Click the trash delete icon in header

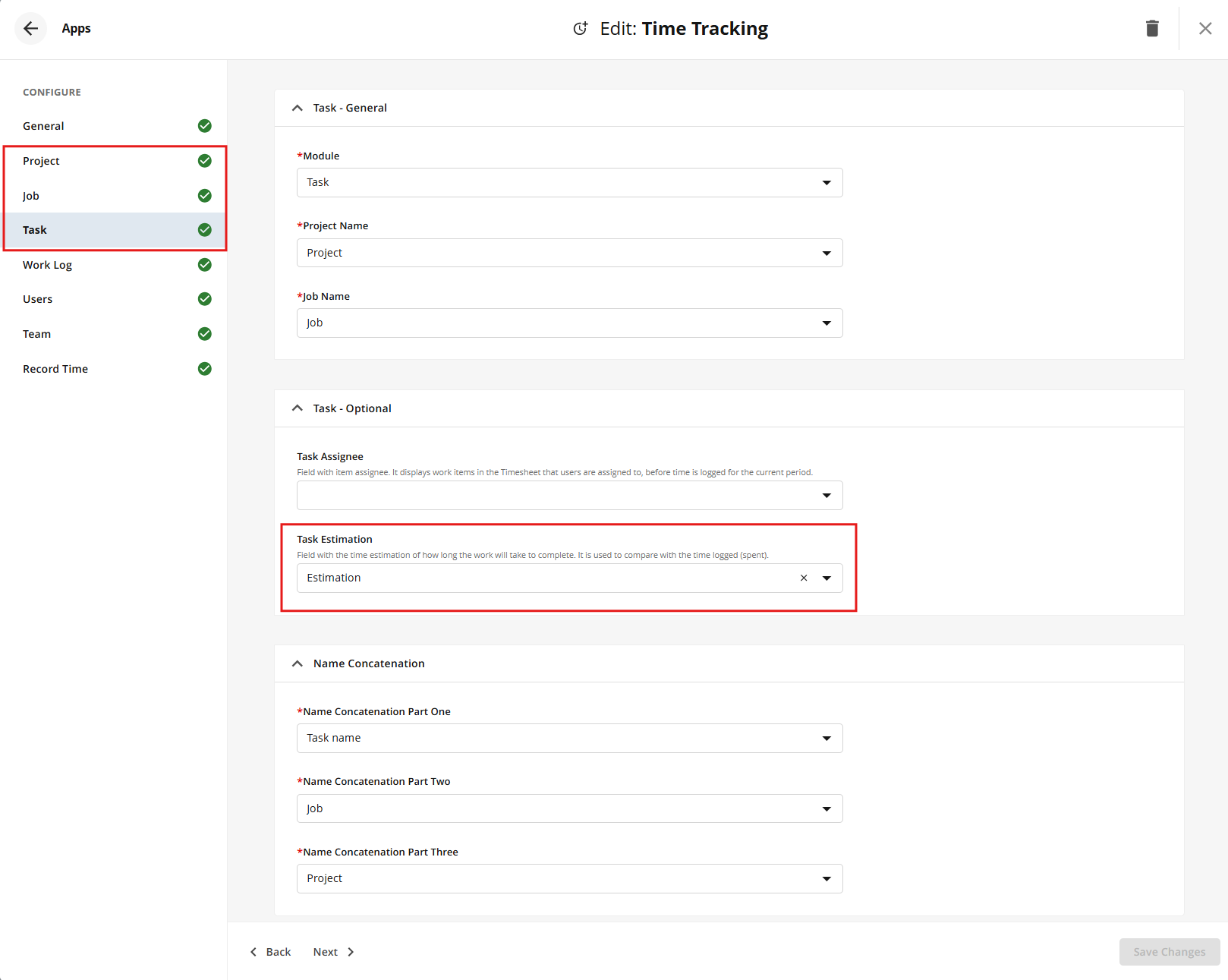click(1152, 29)
